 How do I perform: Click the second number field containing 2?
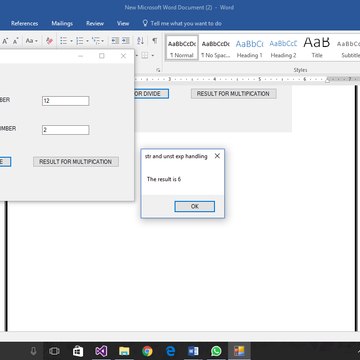(x=66, y=130)
